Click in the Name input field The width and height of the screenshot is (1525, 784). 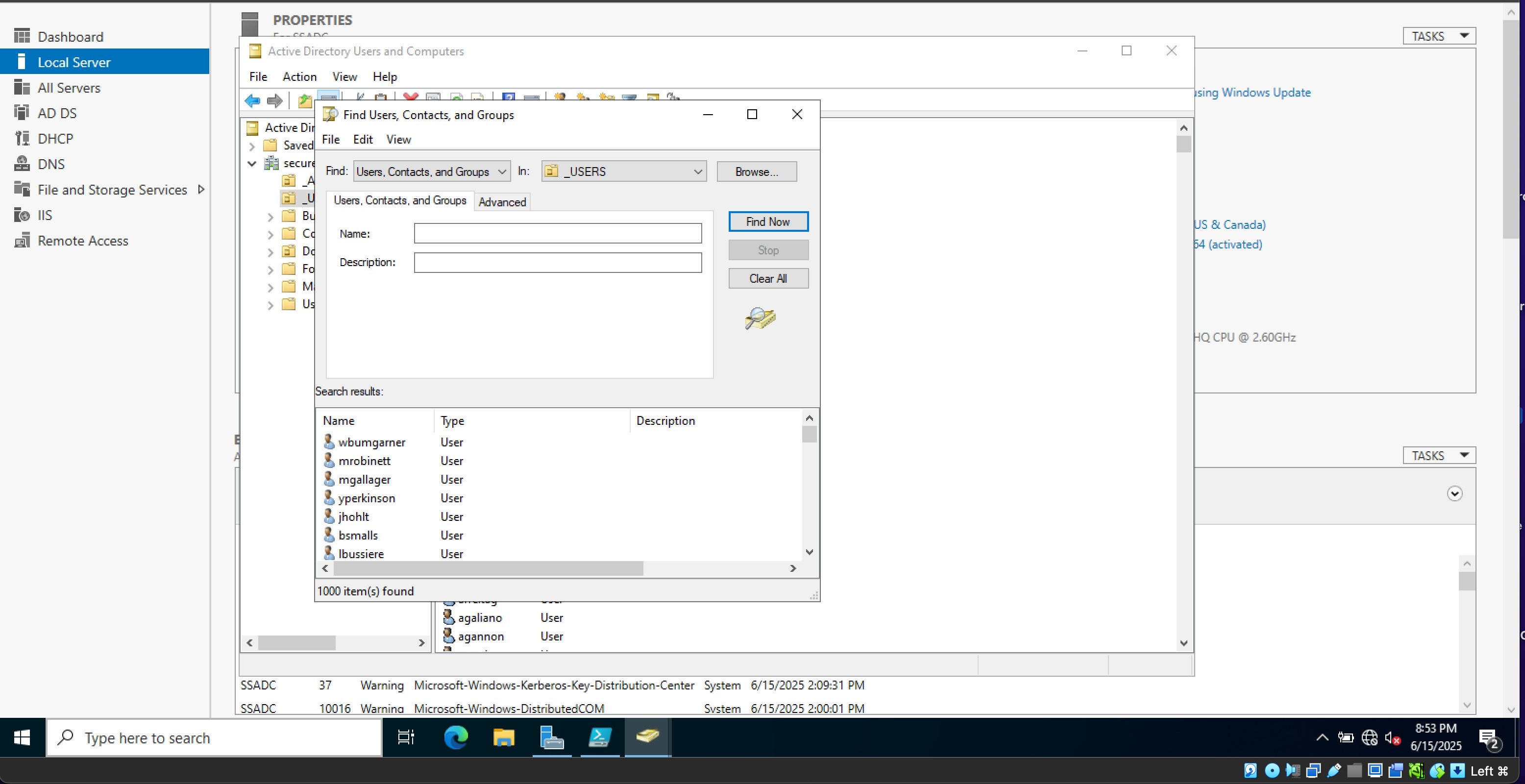pos(557,233)
